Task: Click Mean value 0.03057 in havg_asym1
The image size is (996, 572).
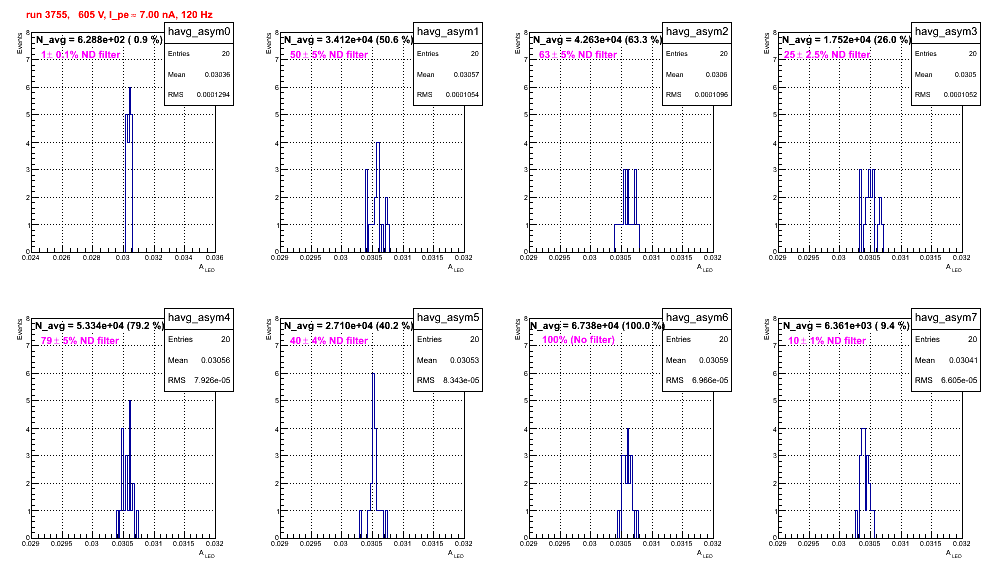Action: coord(466,74)
